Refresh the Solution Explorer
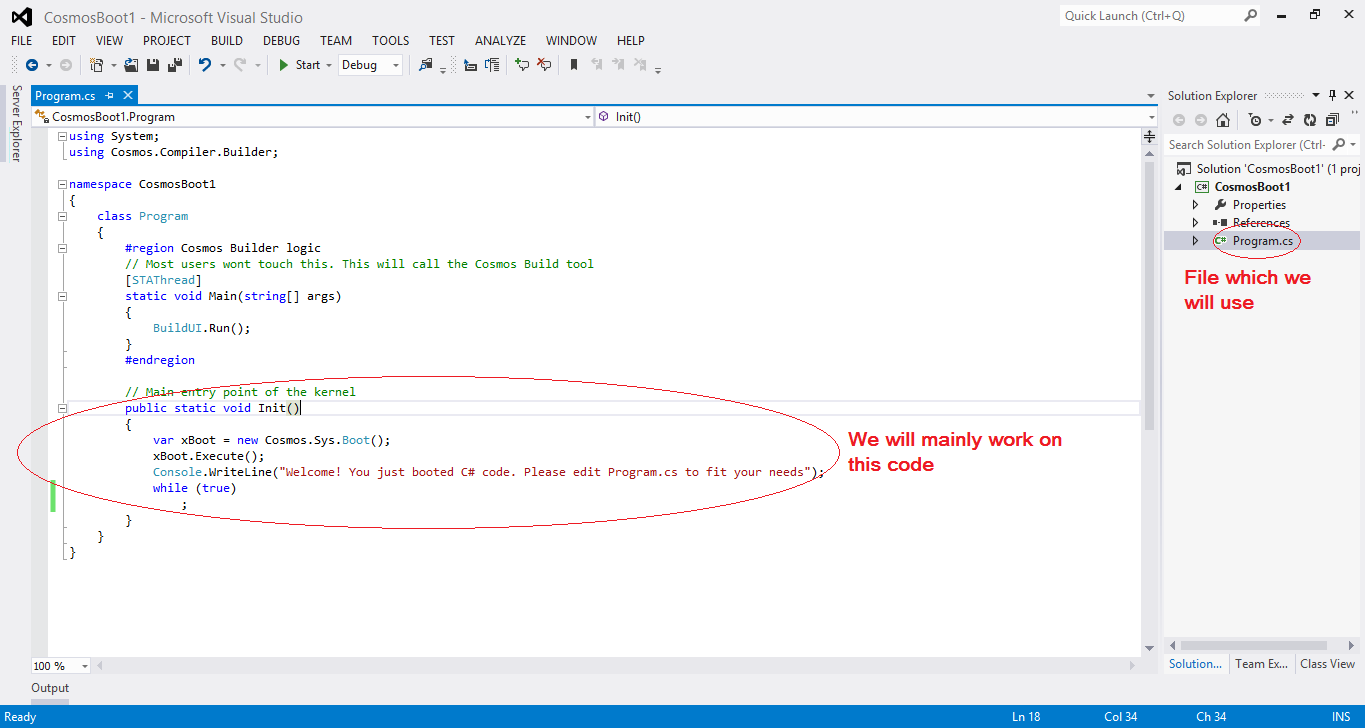 pyautogui.click(x=1311, y=119)
